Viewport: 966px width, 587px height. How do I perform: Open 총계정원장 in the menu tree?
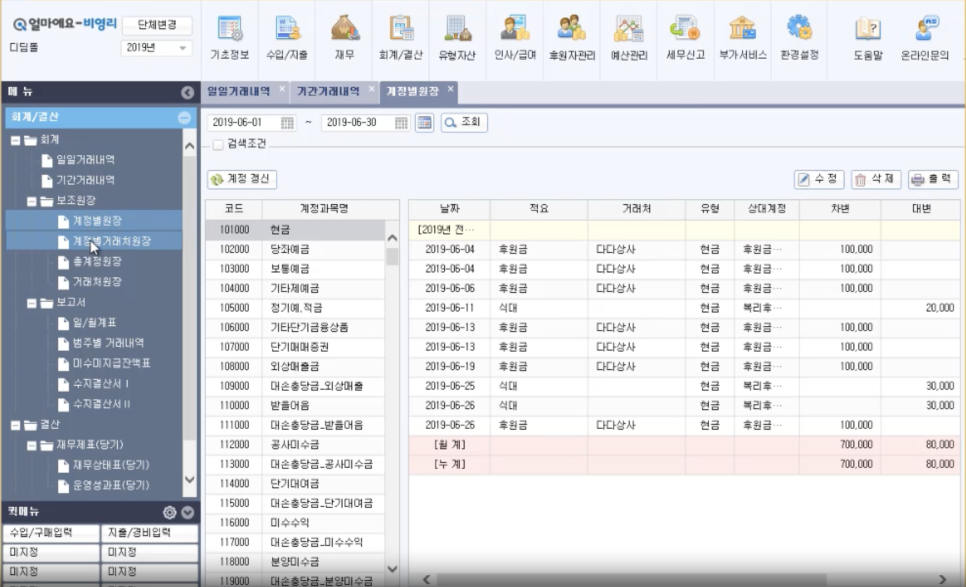pos(97,261)
